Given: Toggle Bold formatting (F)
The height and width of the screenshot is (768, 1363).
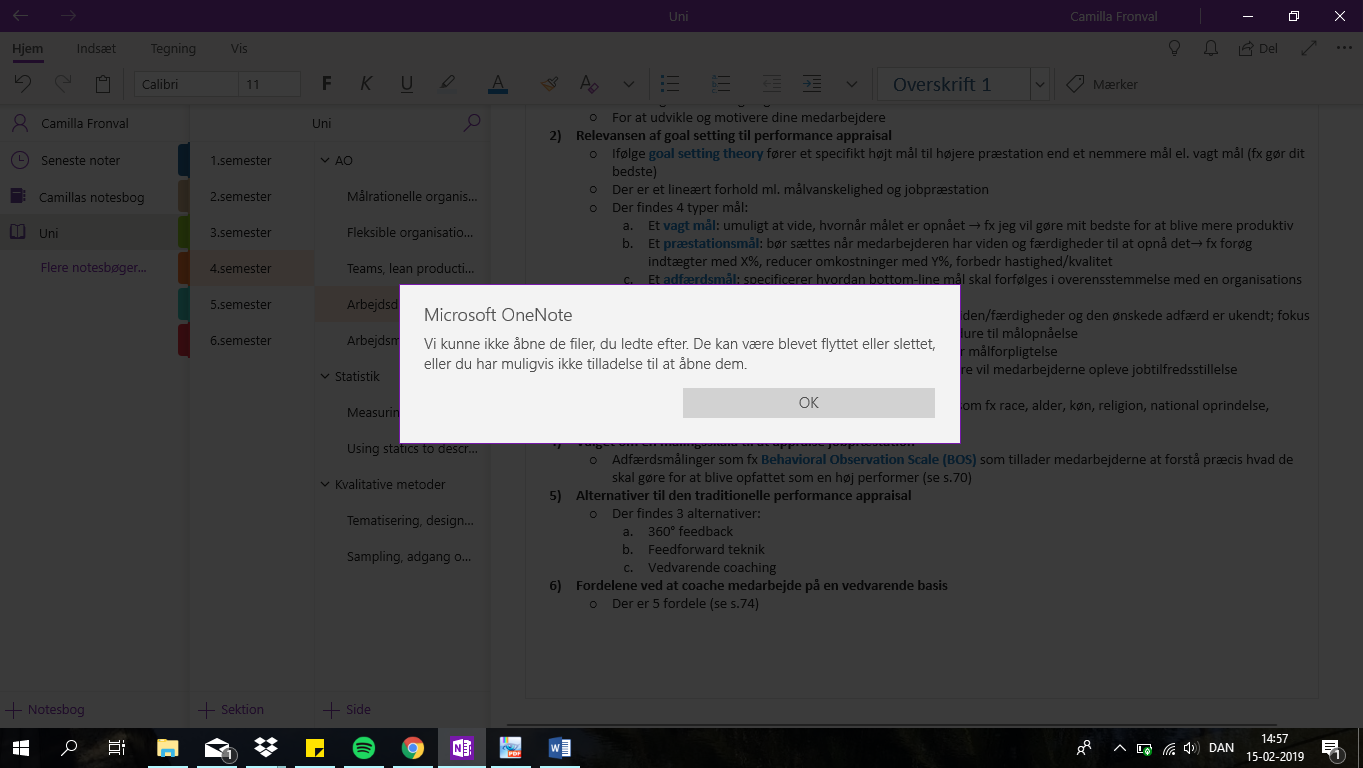Looking at the screenshot, I should pos(326,84).
